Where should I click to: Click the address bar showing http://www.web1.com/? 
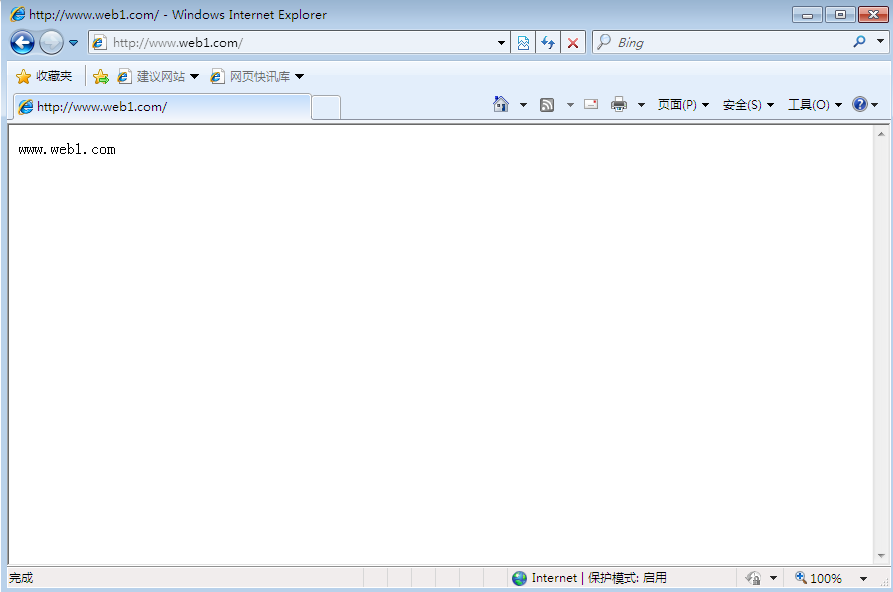pos(299,43)
